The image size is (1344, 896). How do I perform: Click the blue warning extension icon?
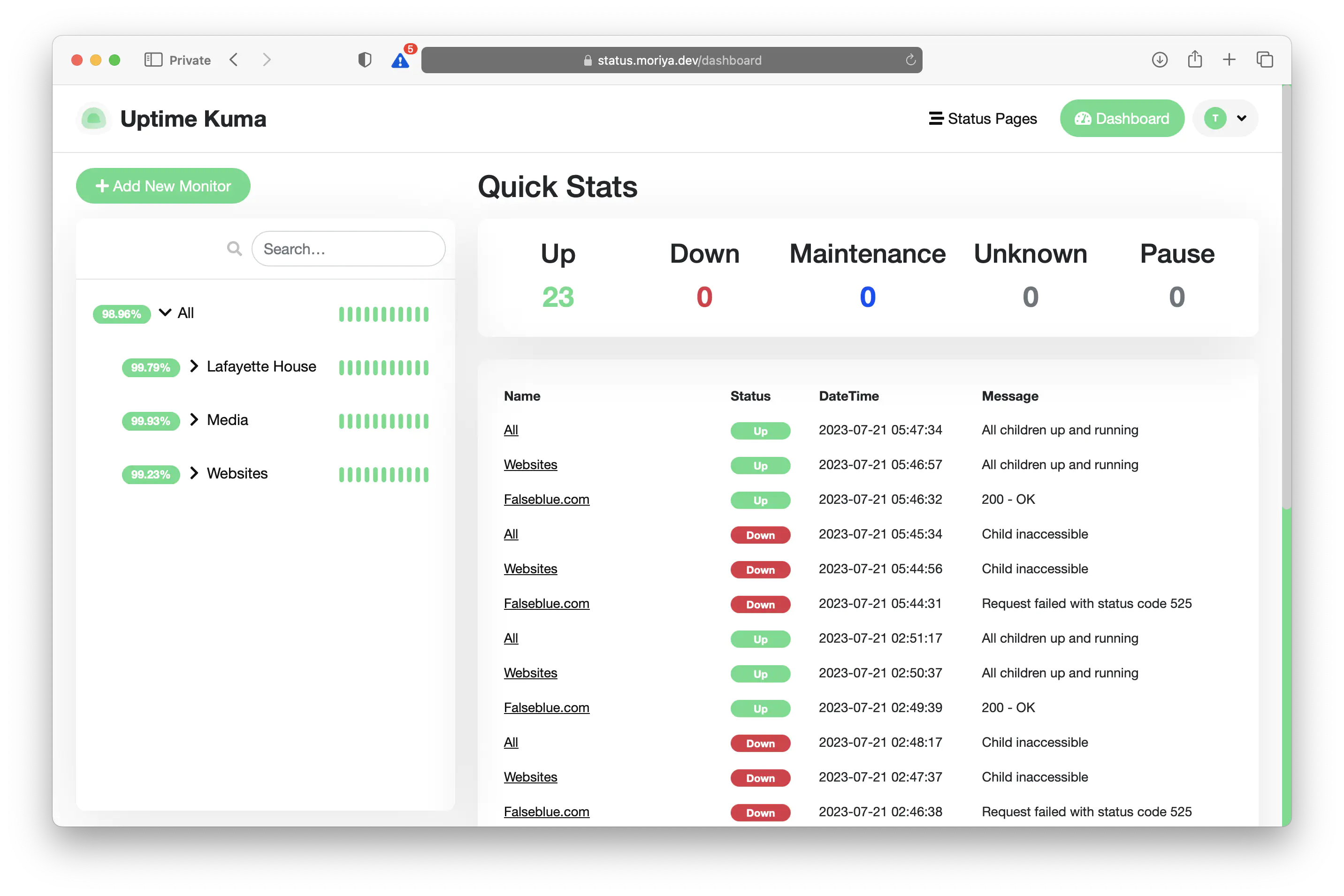point(400,60)
